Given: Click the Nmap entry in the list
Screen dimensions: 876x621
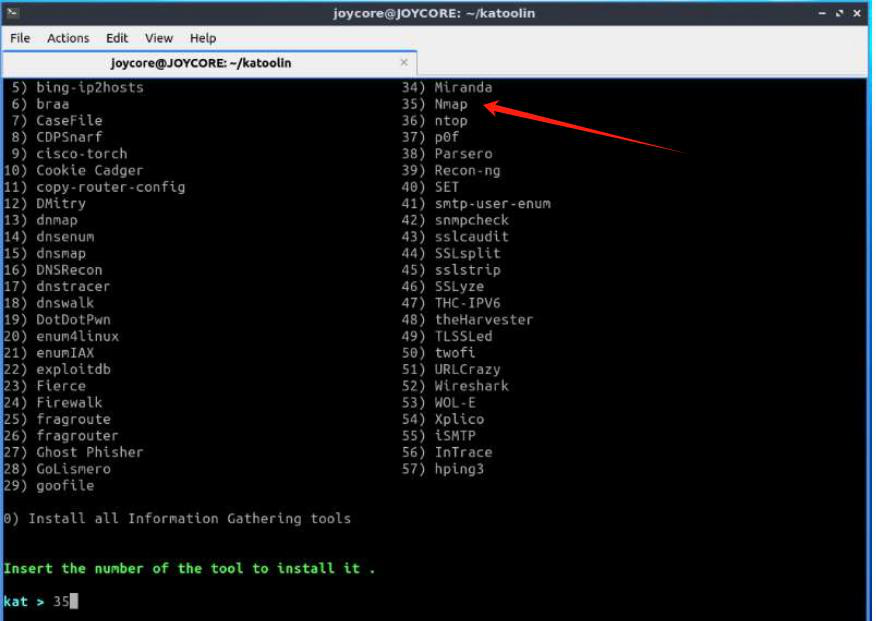Looking at the screenshot, I should coord(451,104).
